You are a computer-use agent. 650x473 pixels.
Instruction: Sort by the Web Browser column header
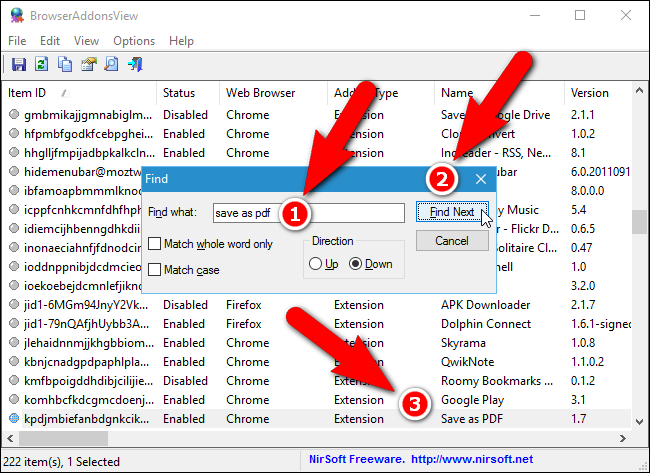[273, 93]
